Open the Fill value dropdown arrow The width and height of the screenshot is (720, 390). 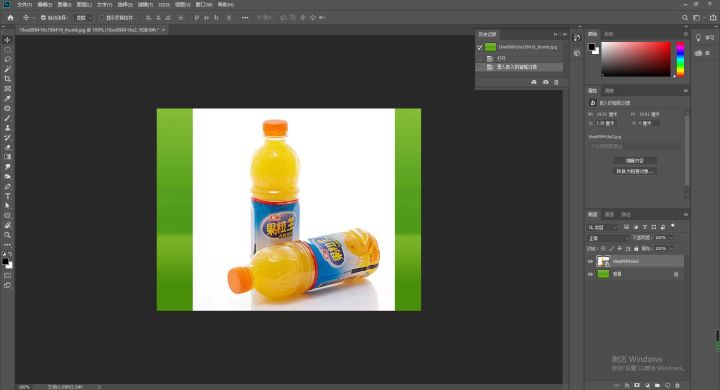pyautogui.click(x=671, y=249)
